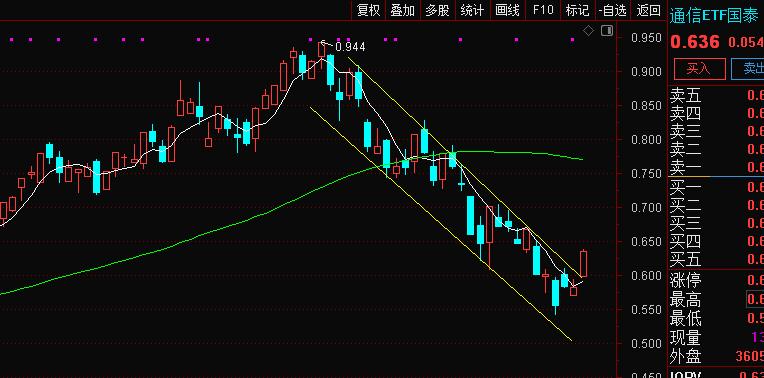Click the 通信ETF国泰 stock name
The image size is (764, 378).
(714, 16)
